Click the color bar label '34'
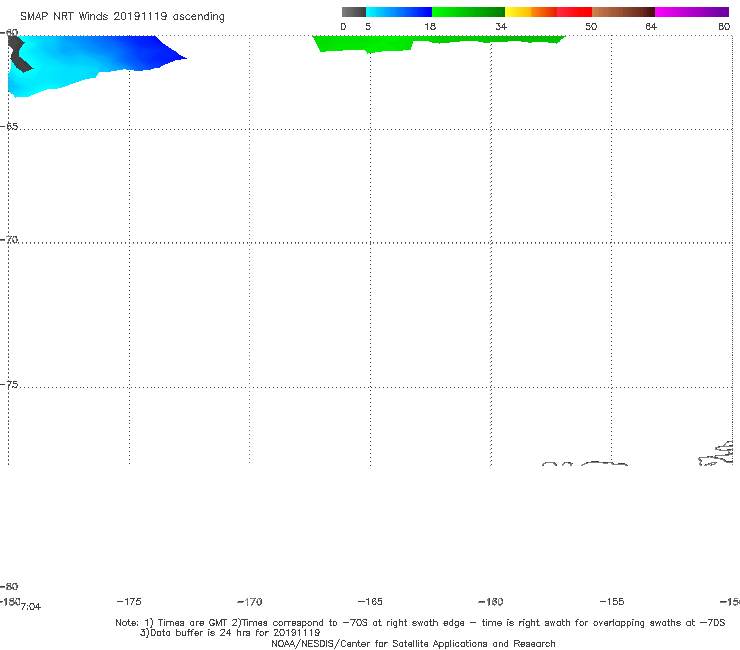The image size is (740, 650). [x=501, y=26]
